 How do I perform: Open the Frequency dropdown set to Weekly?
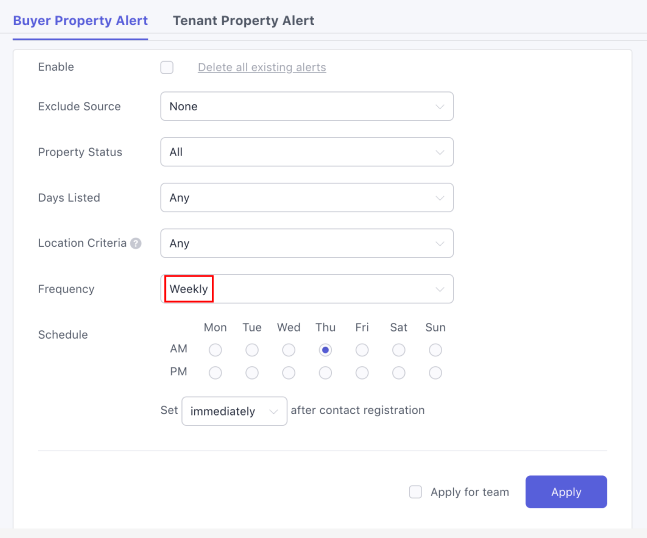(x=306, y=289)
